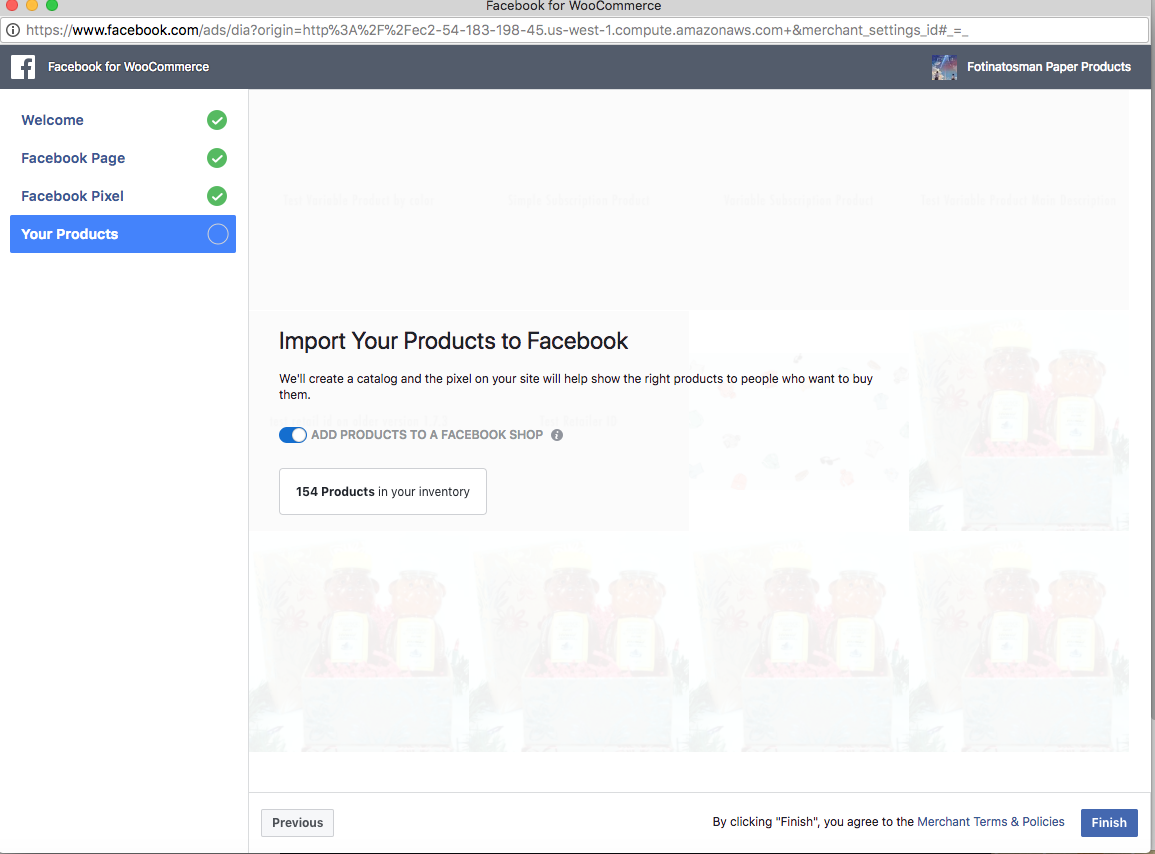Click the Import Your Products to Facebook heading

pos(453,341)
